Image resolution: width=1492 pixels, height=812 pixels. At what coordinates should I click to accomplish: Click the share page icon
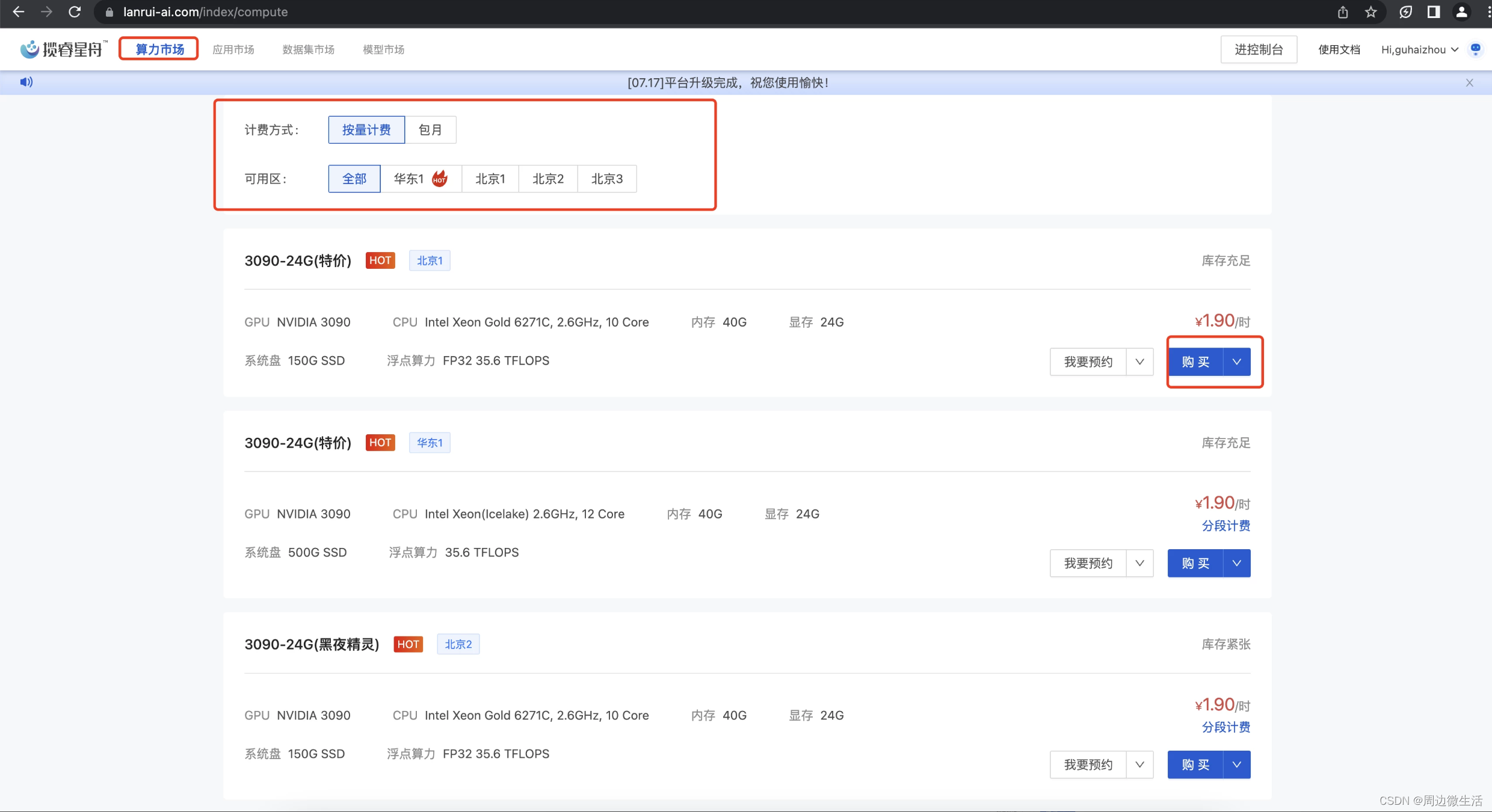[1343, 12]
